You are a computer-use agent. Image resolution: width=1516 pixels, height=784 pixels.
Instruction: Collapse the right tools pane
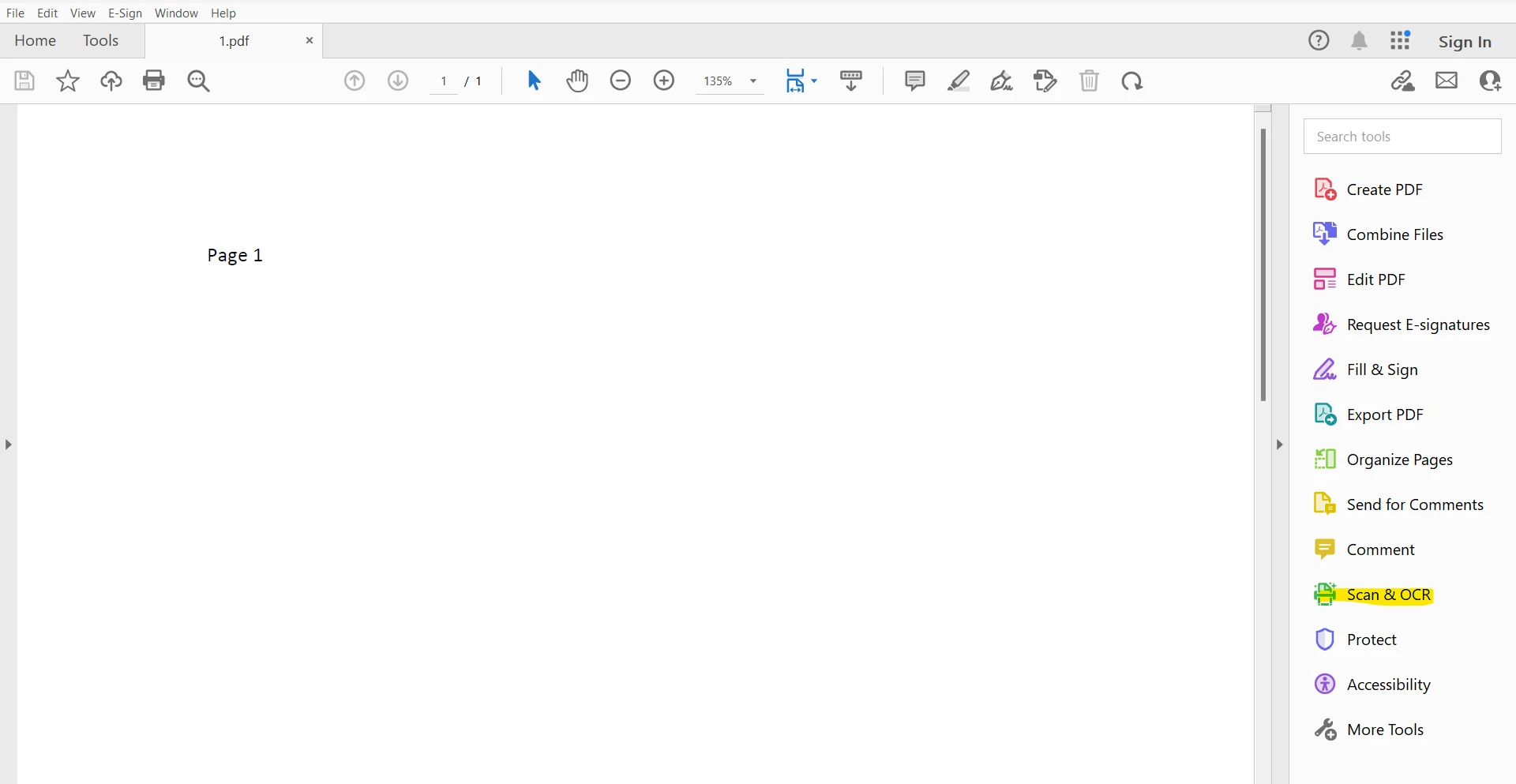[x=1280, y=445]
